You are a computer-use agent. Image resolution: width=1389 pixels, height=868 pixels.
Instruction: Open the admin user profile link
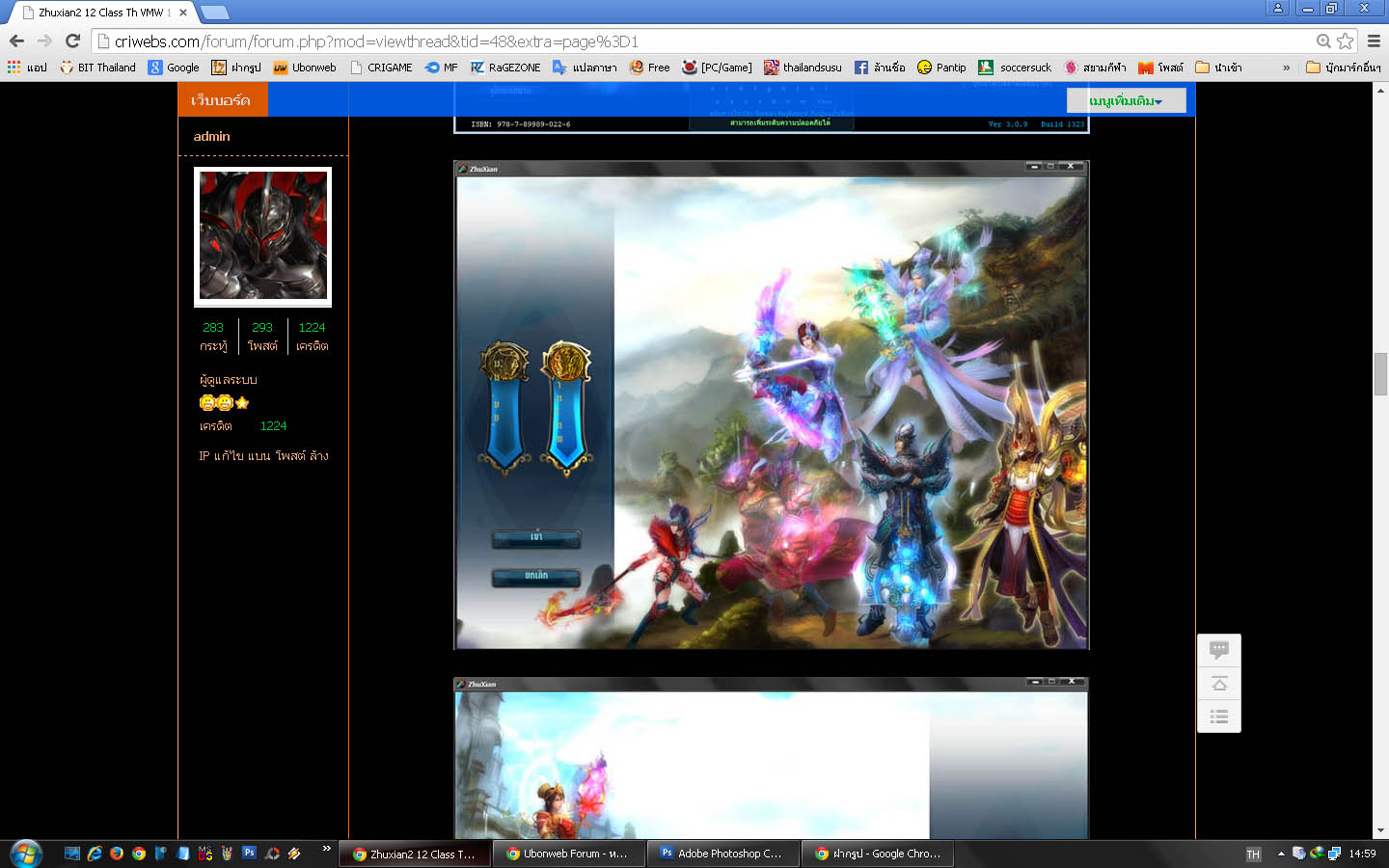tap(211, 136)
